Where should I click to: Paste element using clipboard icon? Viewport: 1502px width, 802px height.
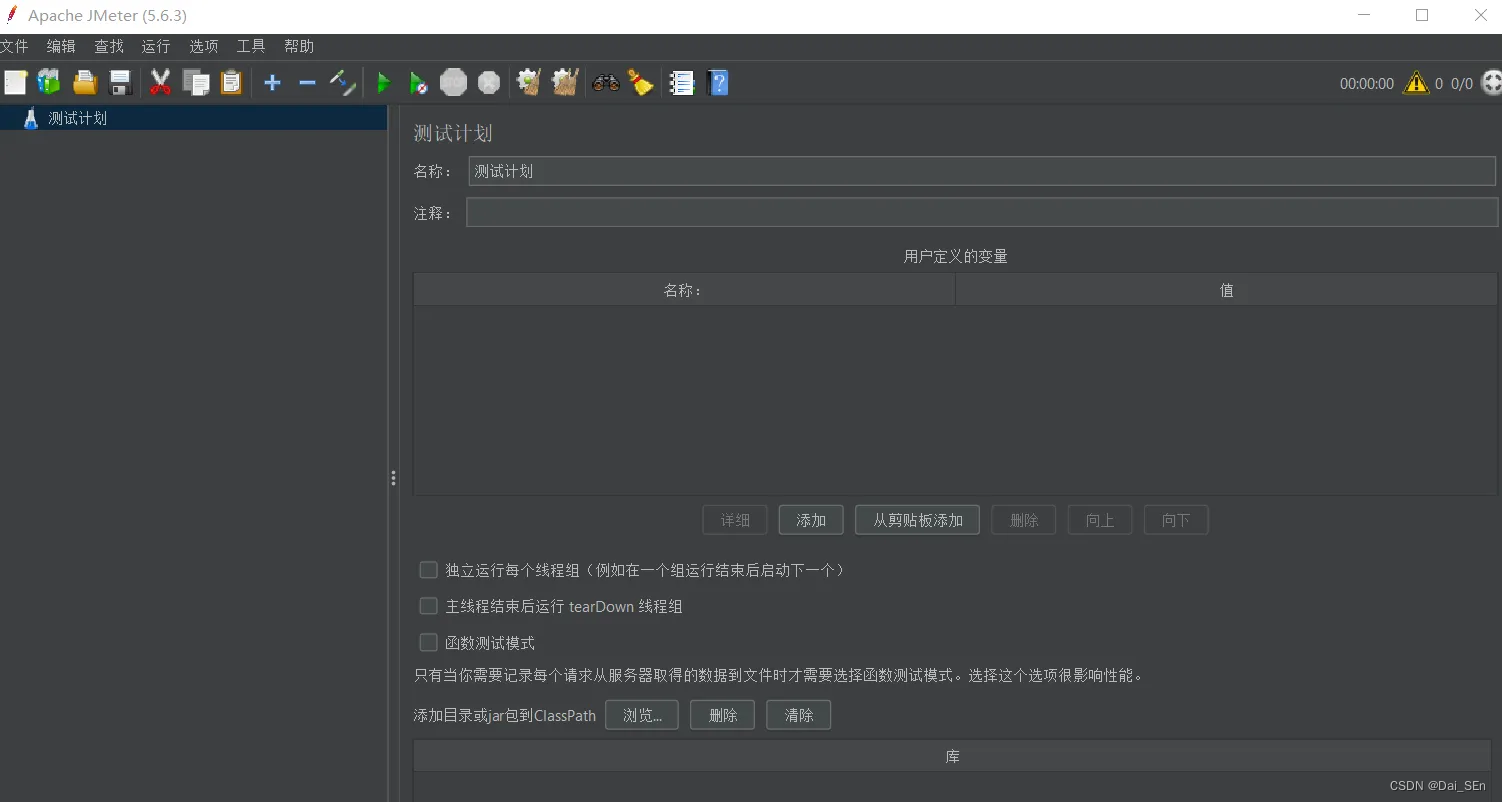231,83
